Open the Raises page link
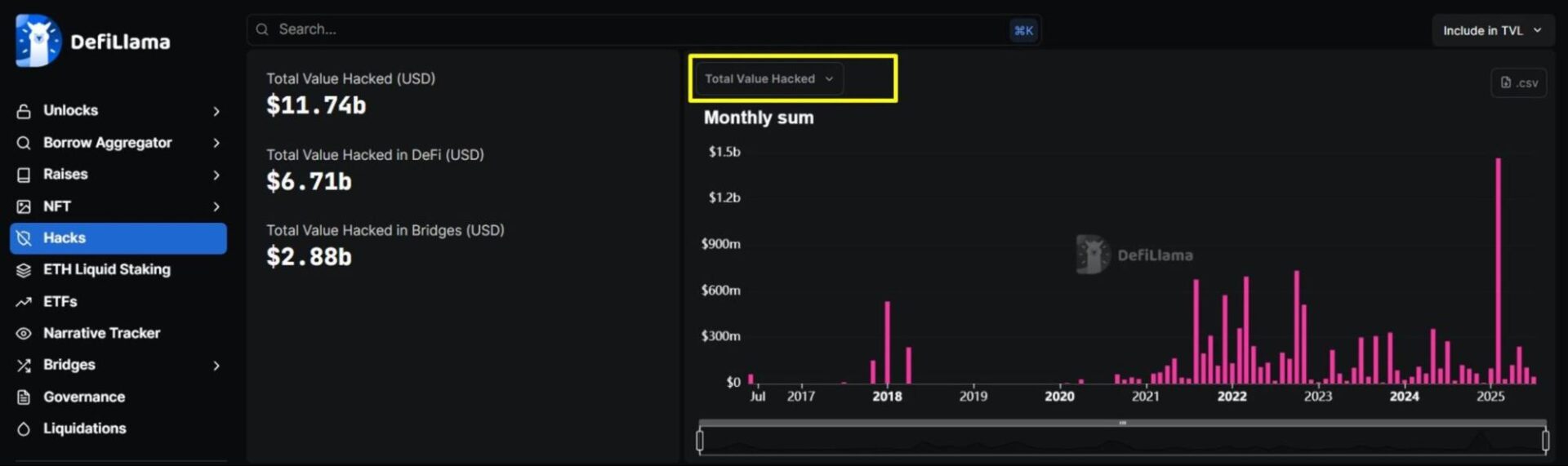Image resolution: width=1568 pixels, height=466 pixels. click(x=118, y=174)
